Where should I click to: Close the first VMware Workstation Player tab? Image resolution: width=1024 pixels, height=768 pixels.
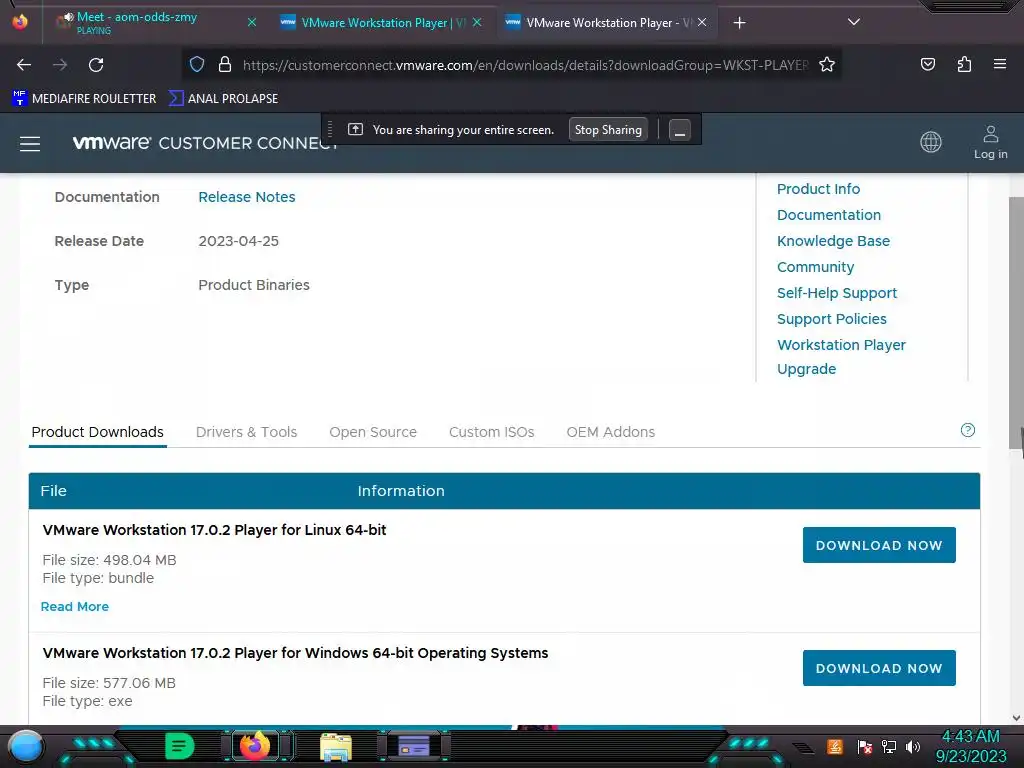point(477,22)
